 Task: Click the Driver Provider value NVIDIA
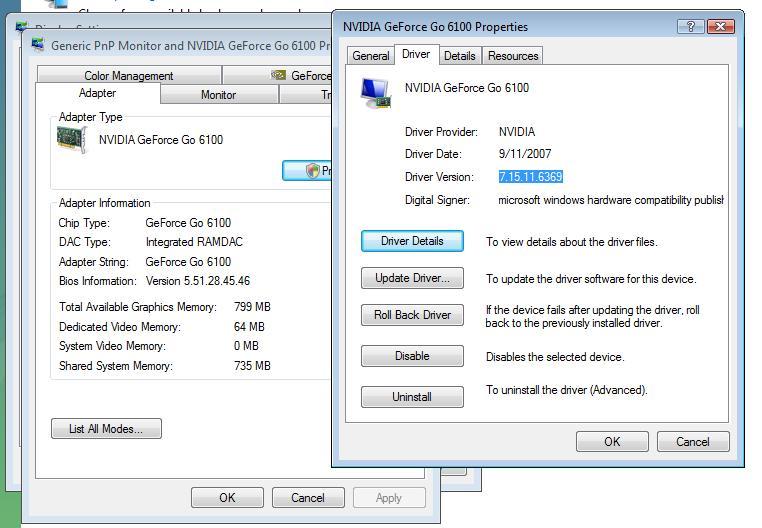[x=517, y=132]
